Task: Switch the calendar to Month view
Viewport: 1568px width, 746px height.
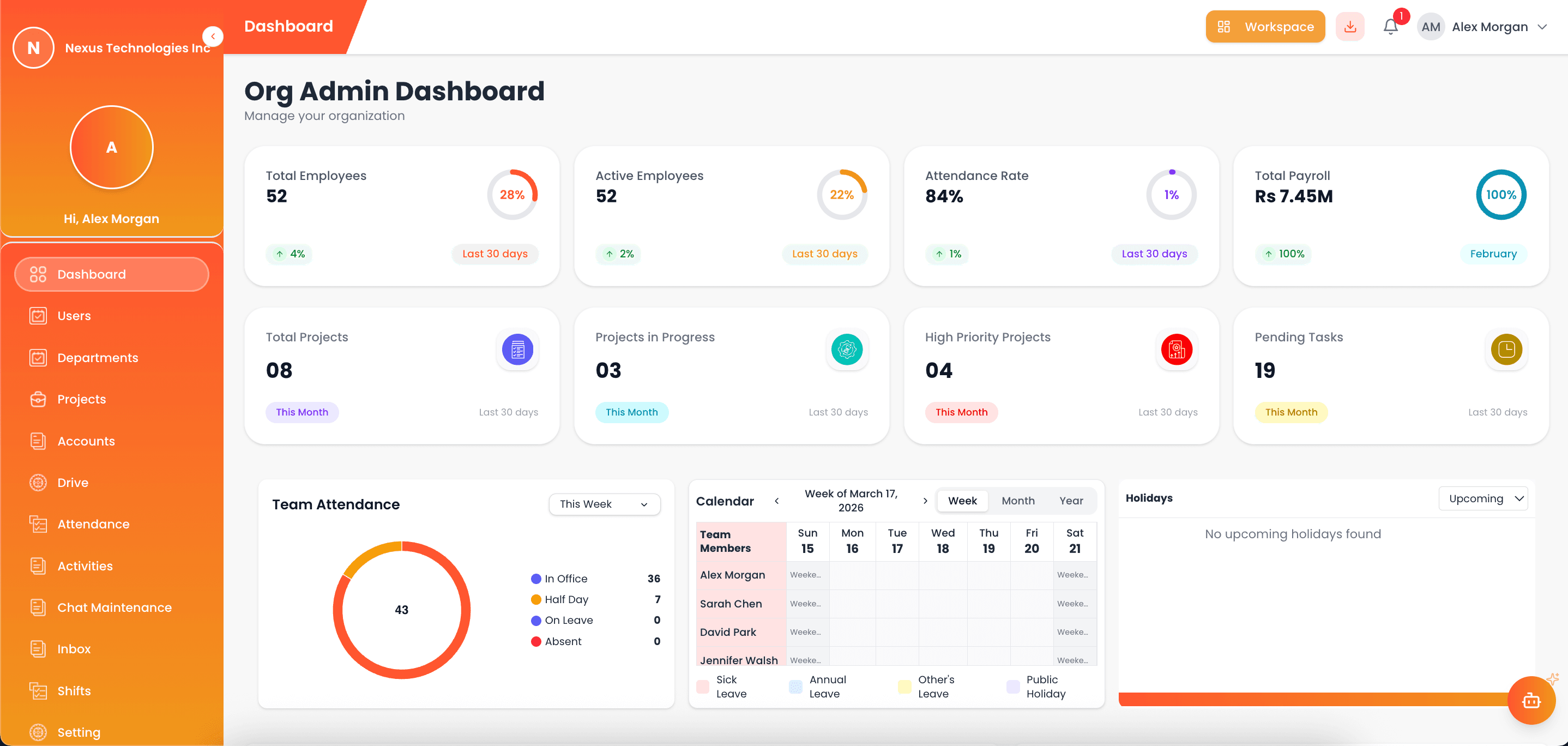Action: click(x=1018, y=501)
